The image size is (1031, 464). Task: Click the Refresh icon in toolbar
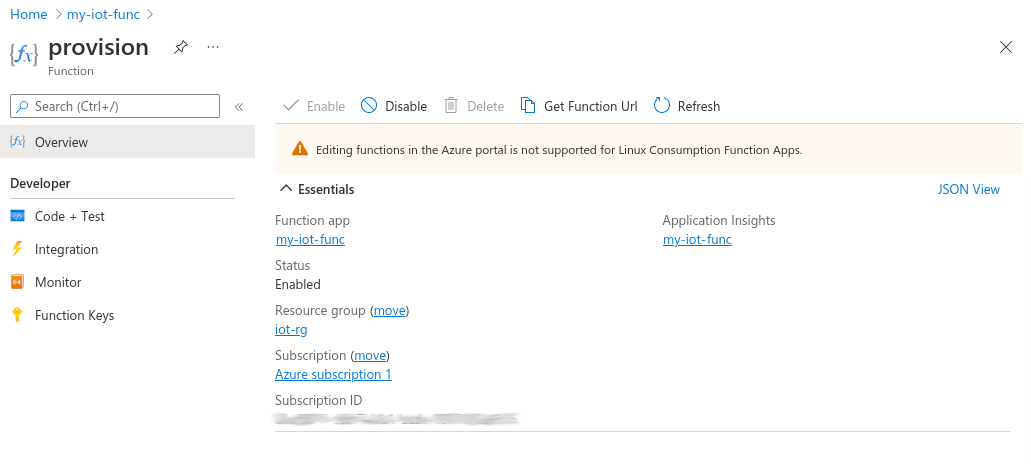pos(661,106)
